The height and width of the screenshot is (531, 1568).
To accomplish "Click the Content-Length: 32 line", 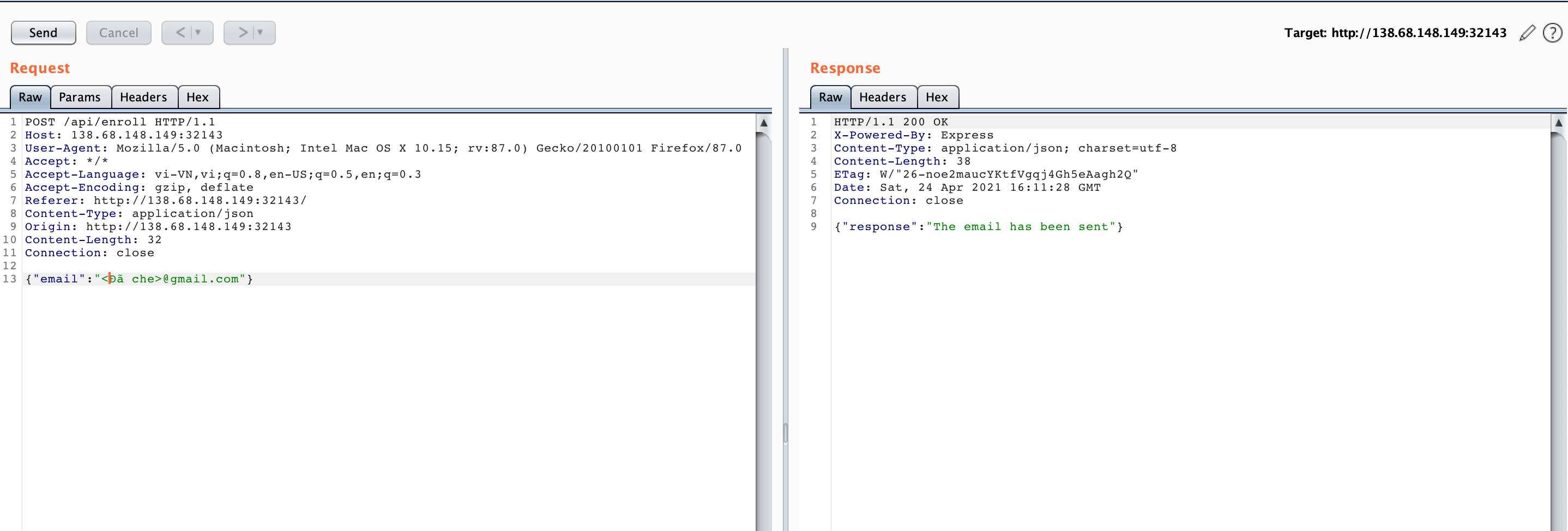I will pos(93,240).
